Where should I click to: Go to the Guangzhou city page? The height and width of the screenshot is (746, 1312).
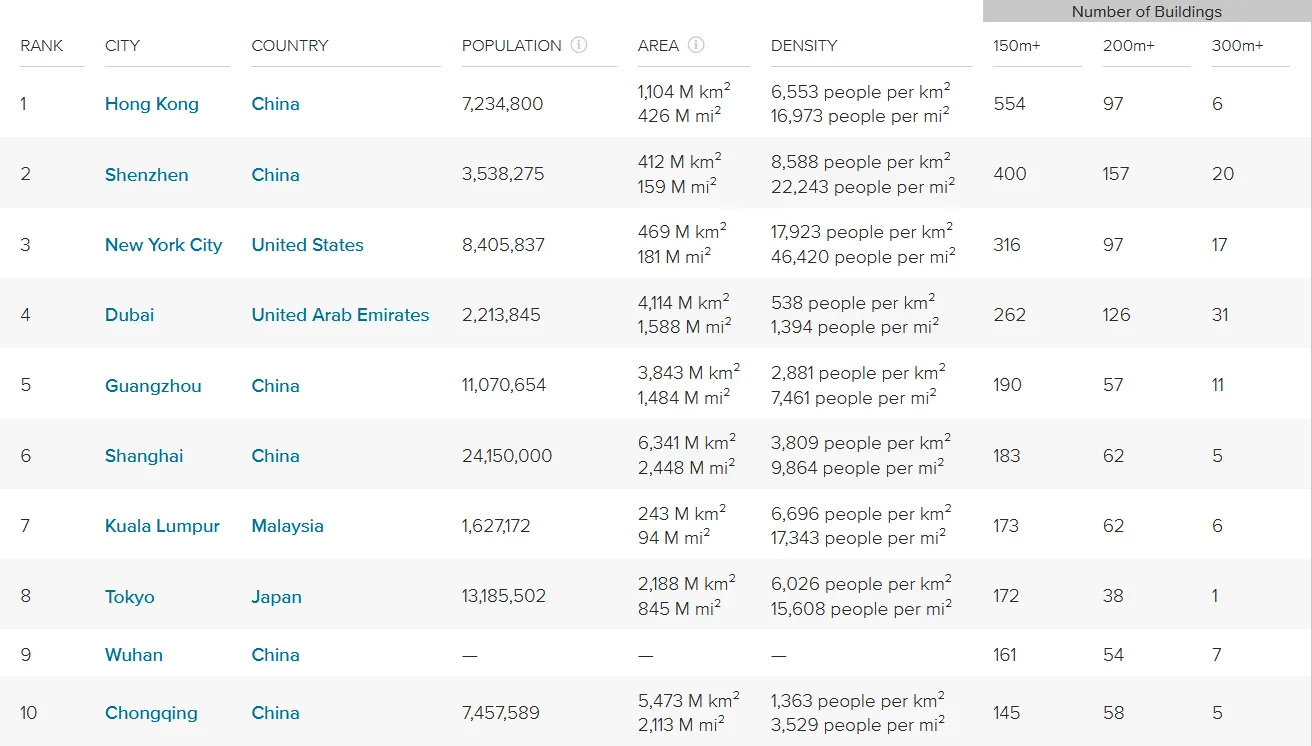click(153, 386)
